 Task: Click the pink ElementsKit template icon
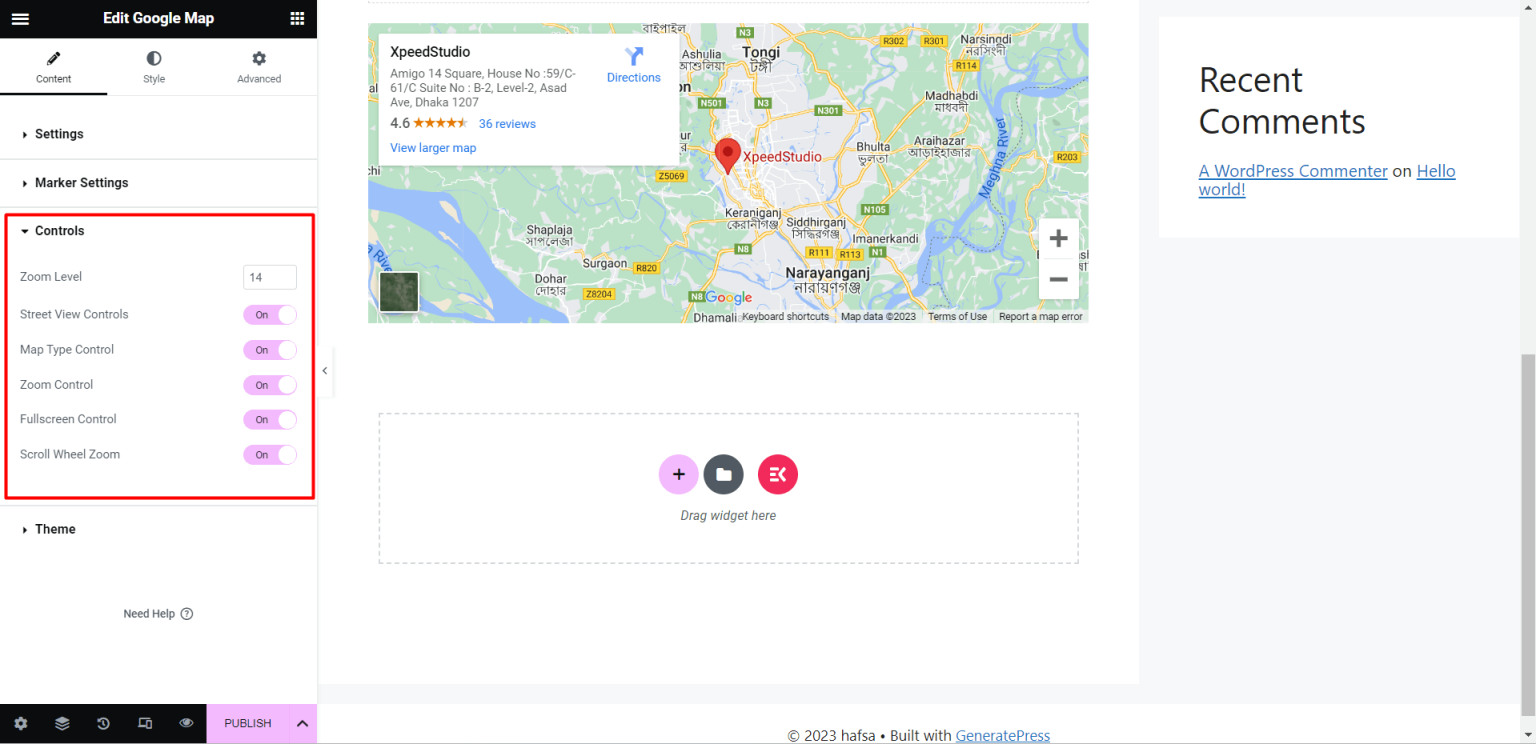point(777,474)
